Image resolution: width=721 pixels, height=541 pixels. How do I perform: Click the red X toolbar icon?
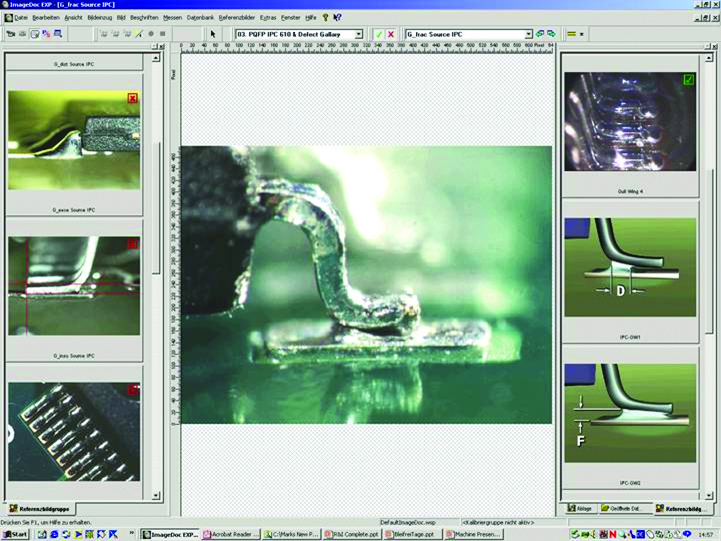tap(391, 34)
